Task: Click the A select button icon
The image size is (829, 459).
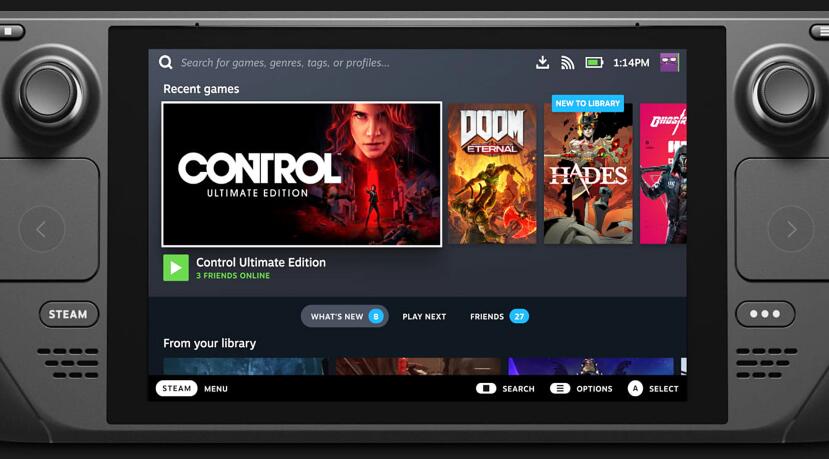Action: (635, 388)
